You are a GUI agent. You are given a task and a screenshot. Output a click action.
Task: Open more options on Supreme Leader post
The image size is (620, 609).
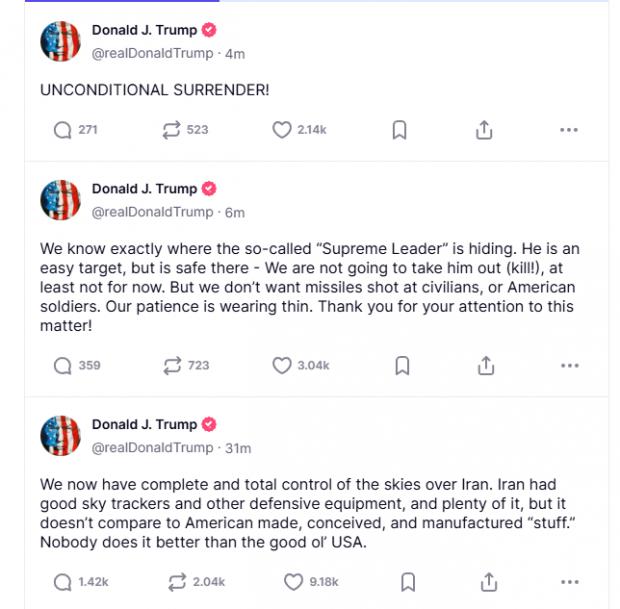point(570,366)
